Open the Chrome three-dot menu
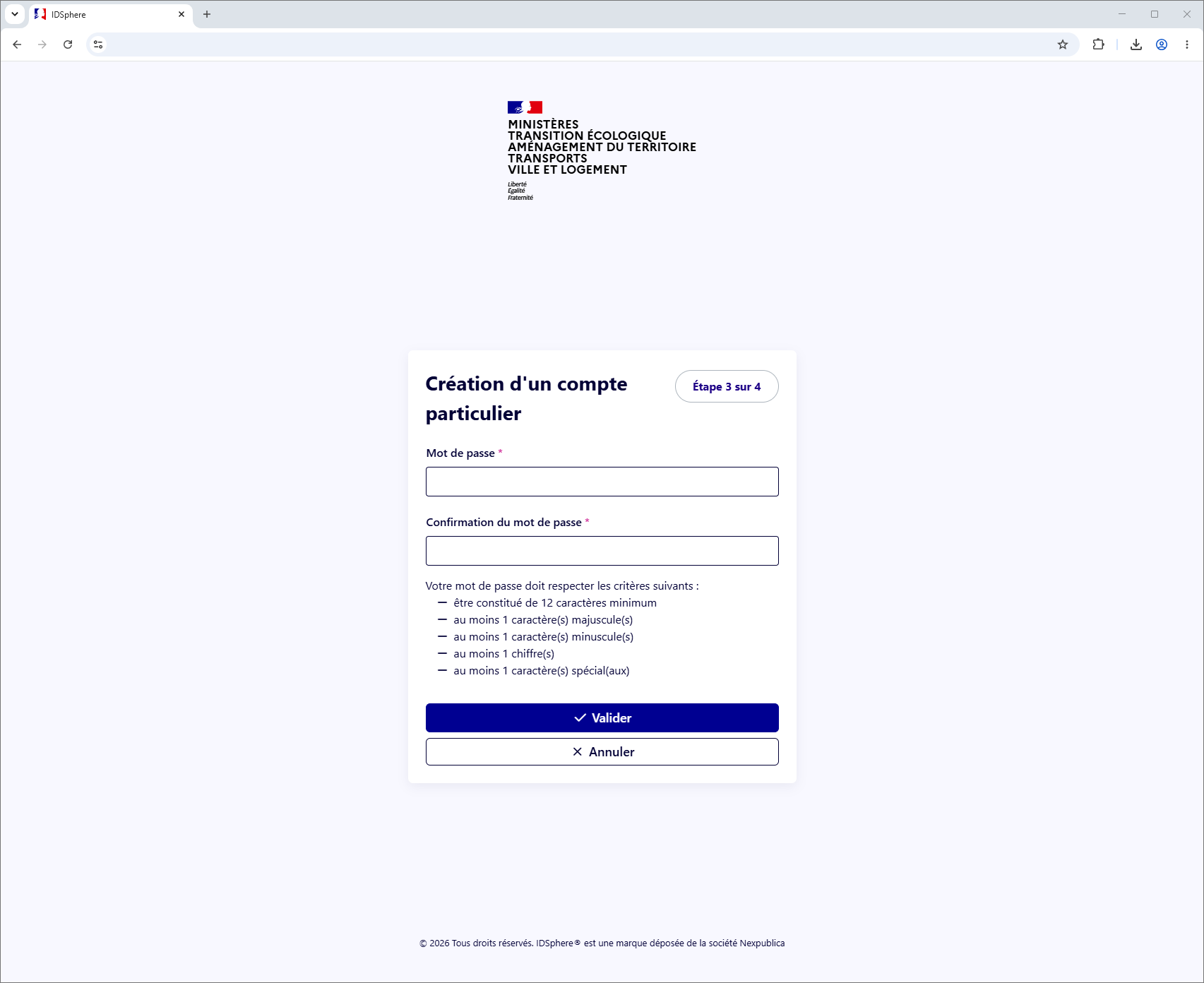Viewport: 1204px width, 983px height. [x=1187, y=44]
